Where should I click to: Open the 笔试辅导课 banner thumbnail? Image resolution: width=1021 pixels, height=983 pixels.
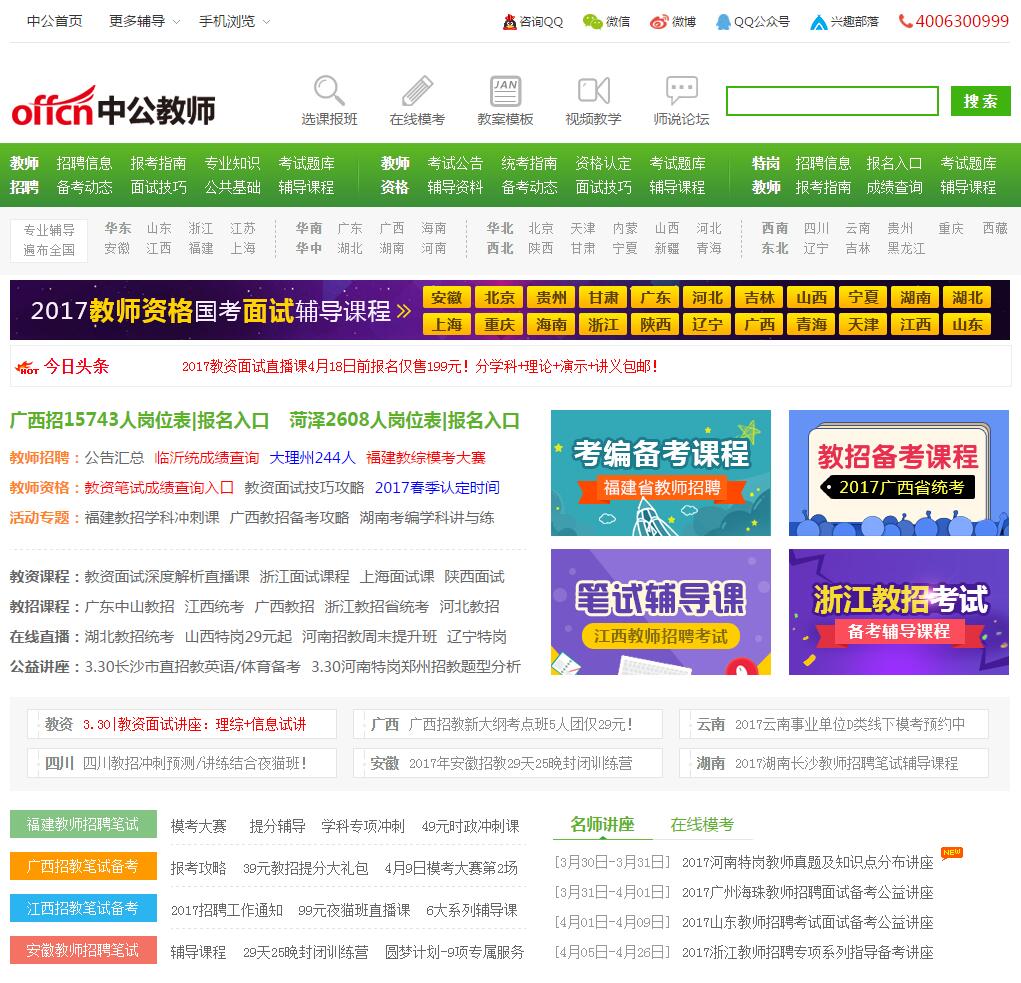tap(661, 612)
